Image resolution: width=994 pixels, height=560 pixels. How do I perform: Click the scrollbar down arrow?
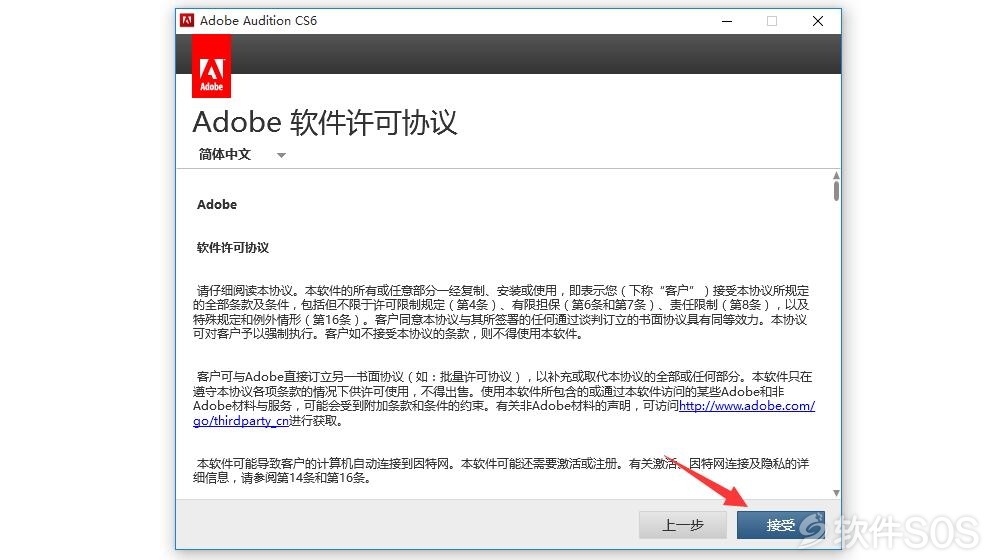coord(836,493)
